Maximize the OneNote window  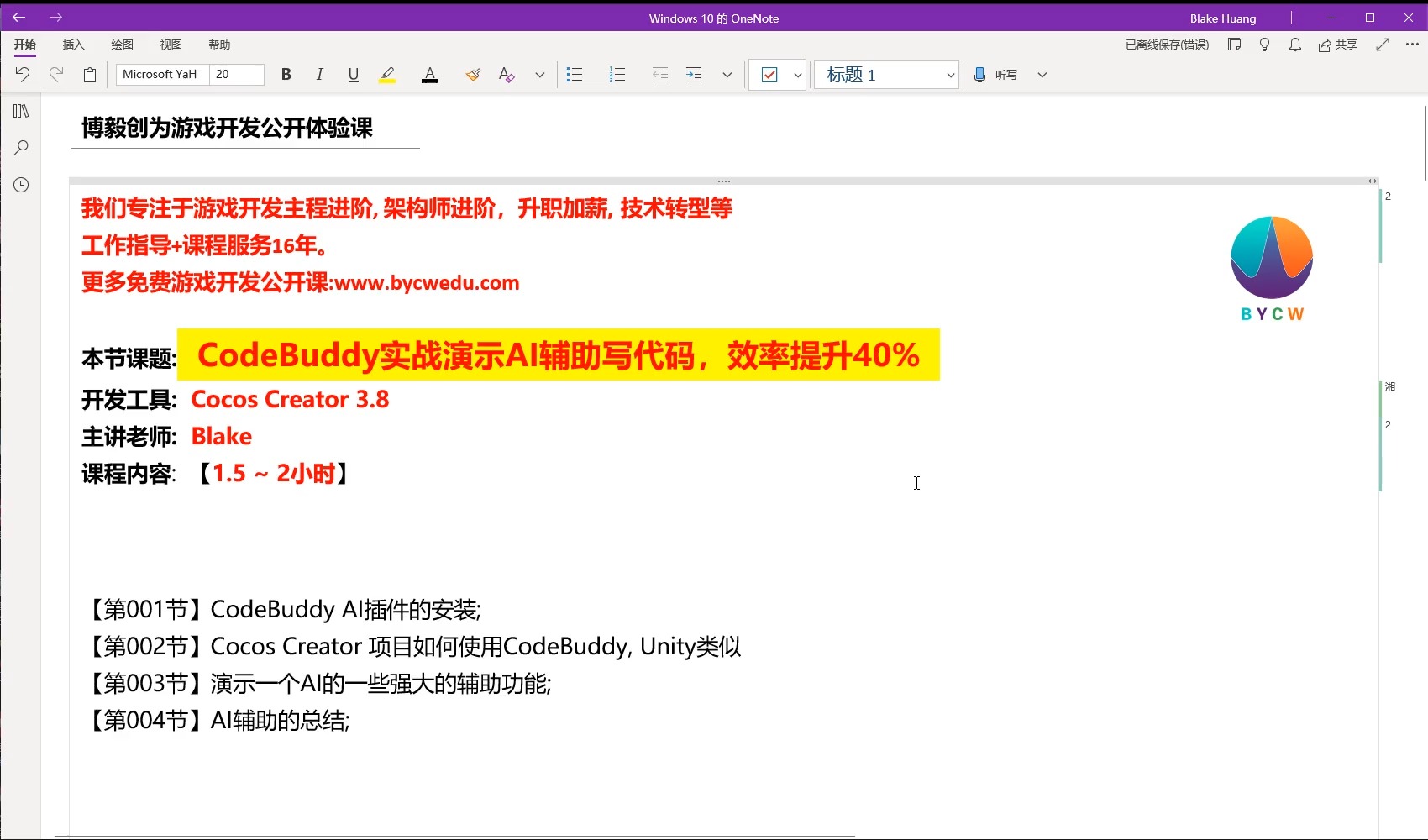pos(1370,18)
